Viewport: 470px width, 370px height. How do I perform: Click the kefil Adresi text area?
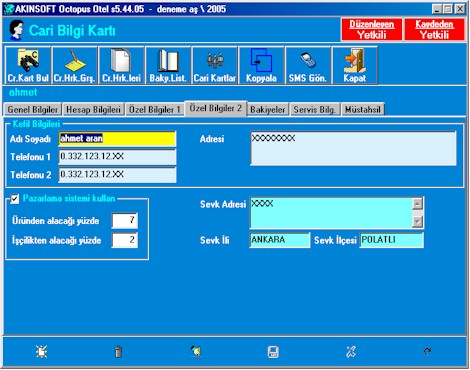pyautogui.click(x=353, y=148)
